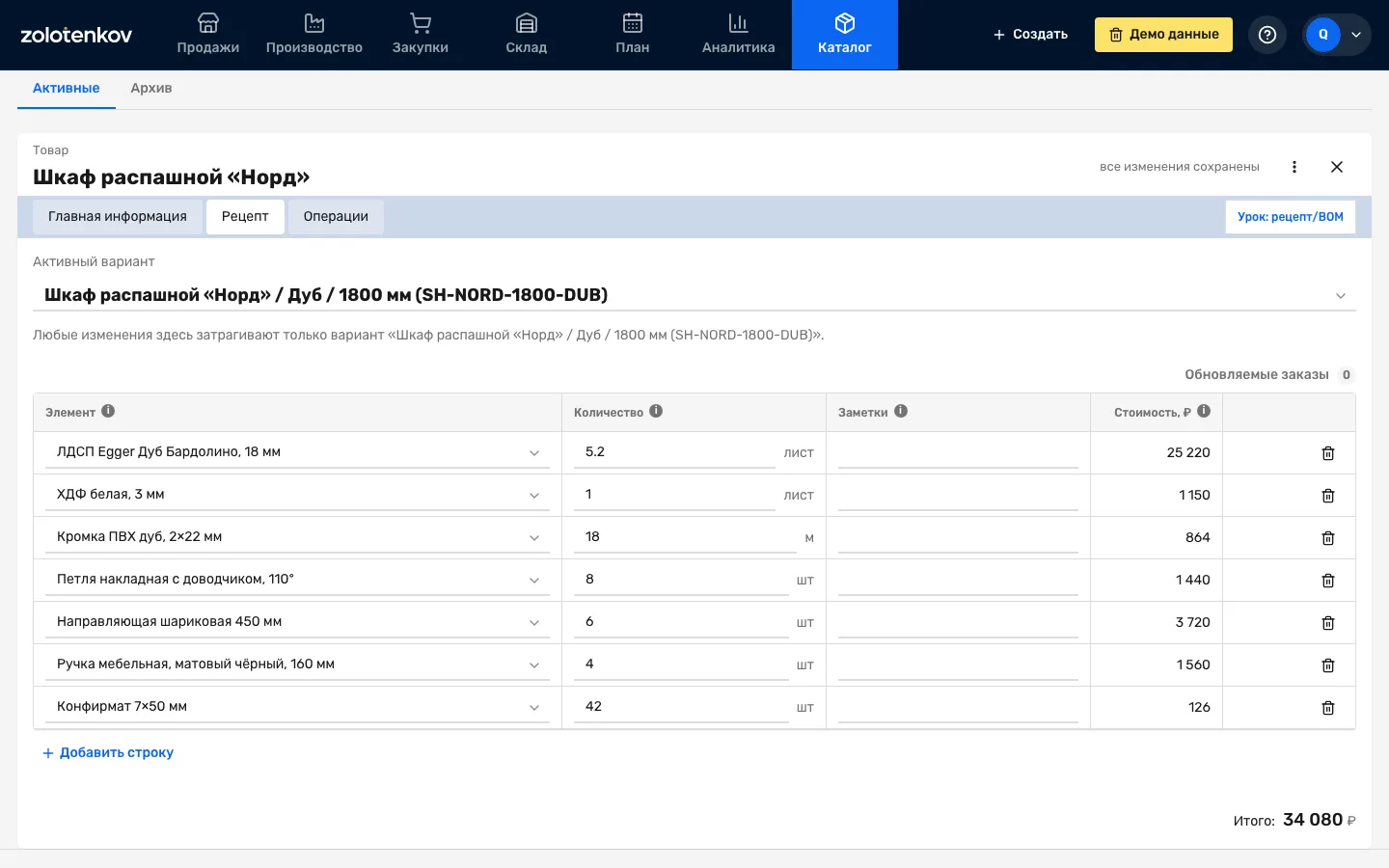Click the Демо данные button
Screen dimensions: 1389x868
pyautogui.click(x=1163, y=35)
